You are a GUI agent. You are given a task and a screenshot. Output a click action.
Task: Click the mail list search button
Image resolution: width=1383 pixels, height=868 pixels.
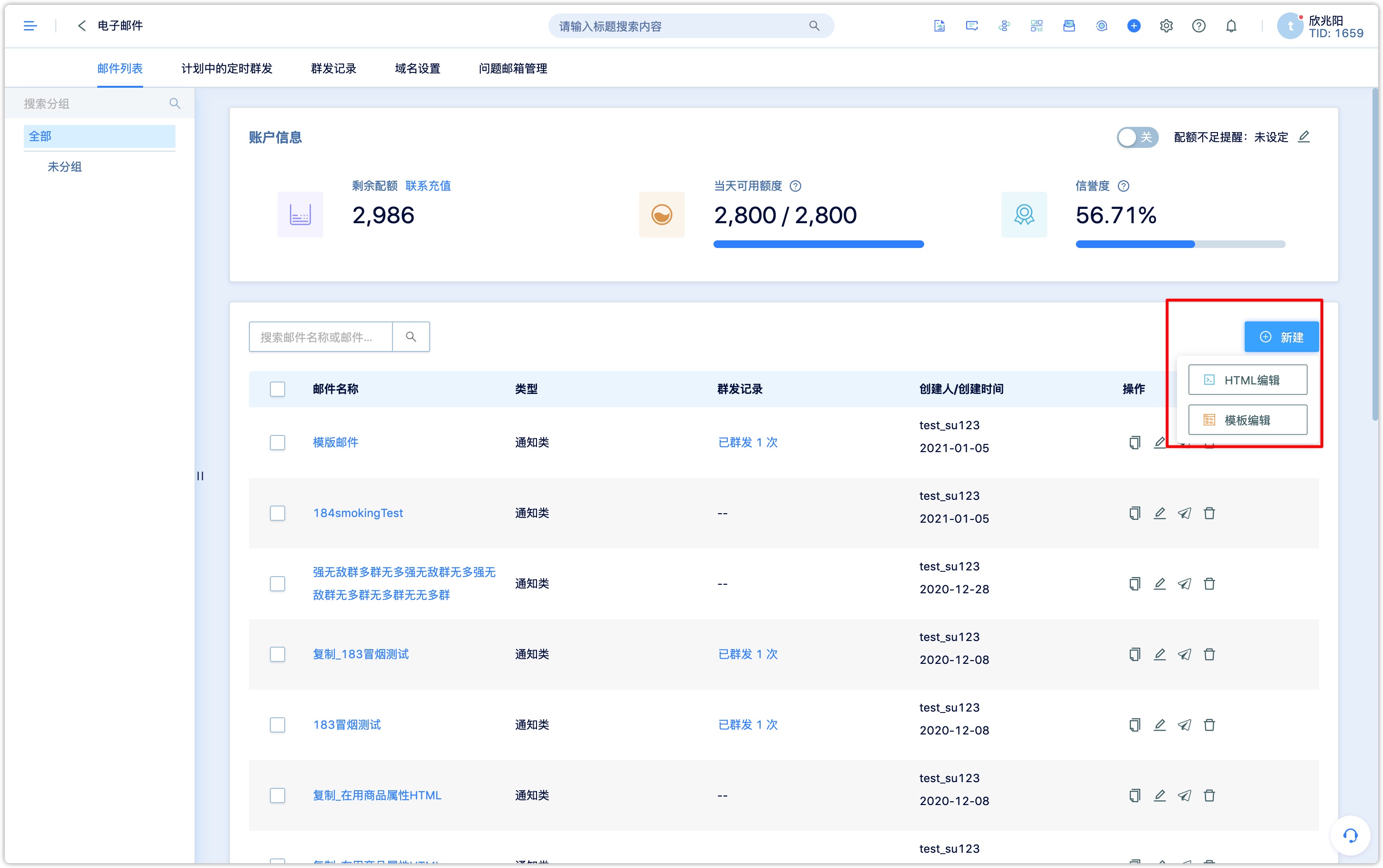[x=411, y=336]
